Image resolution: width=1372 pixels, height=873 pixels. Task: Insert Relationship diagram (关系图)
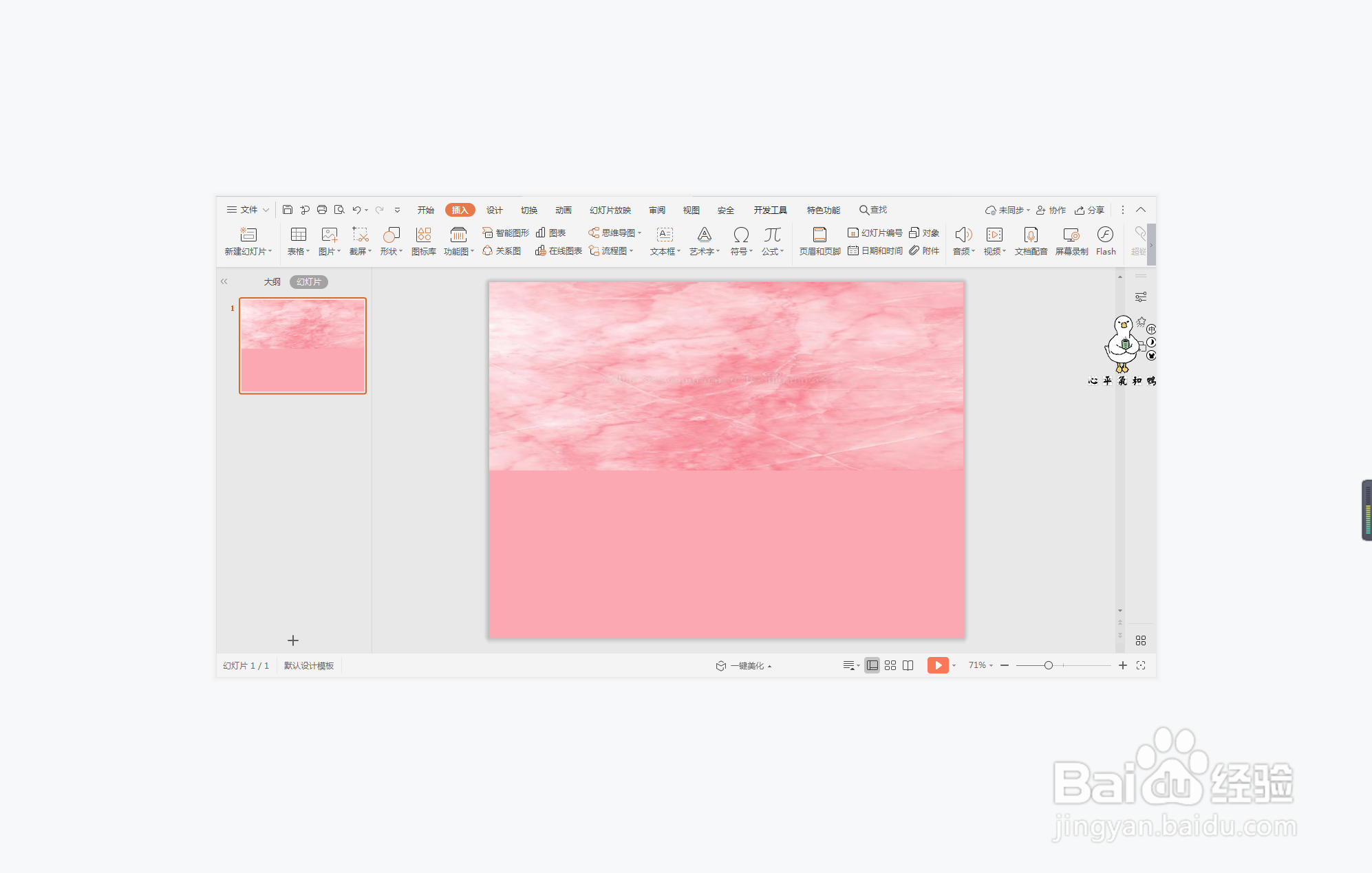[x=502, y=251]
